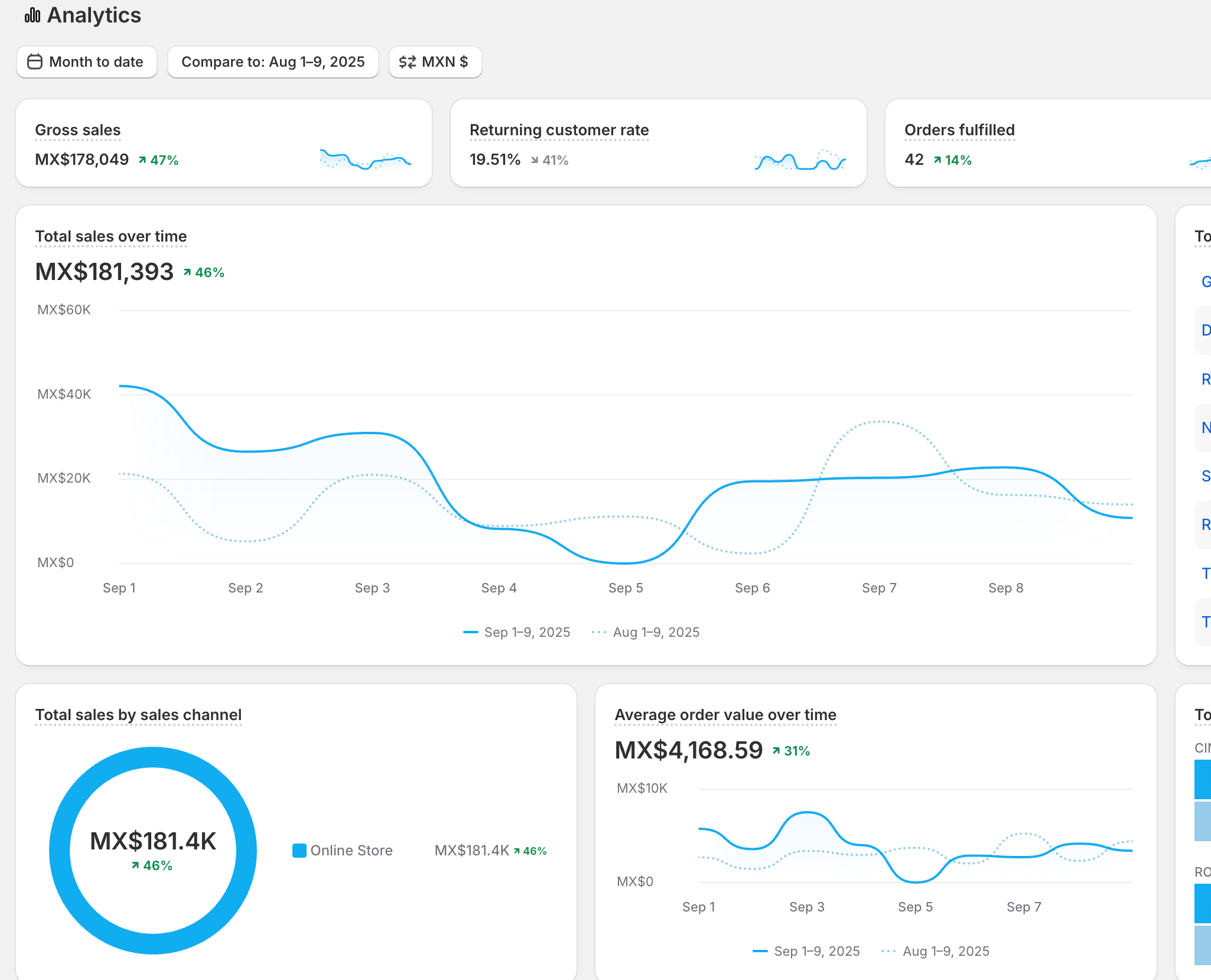Click the Returning customer rate down arrow
The width and height of the screenshot is (1211, 980).
[535, 160]
